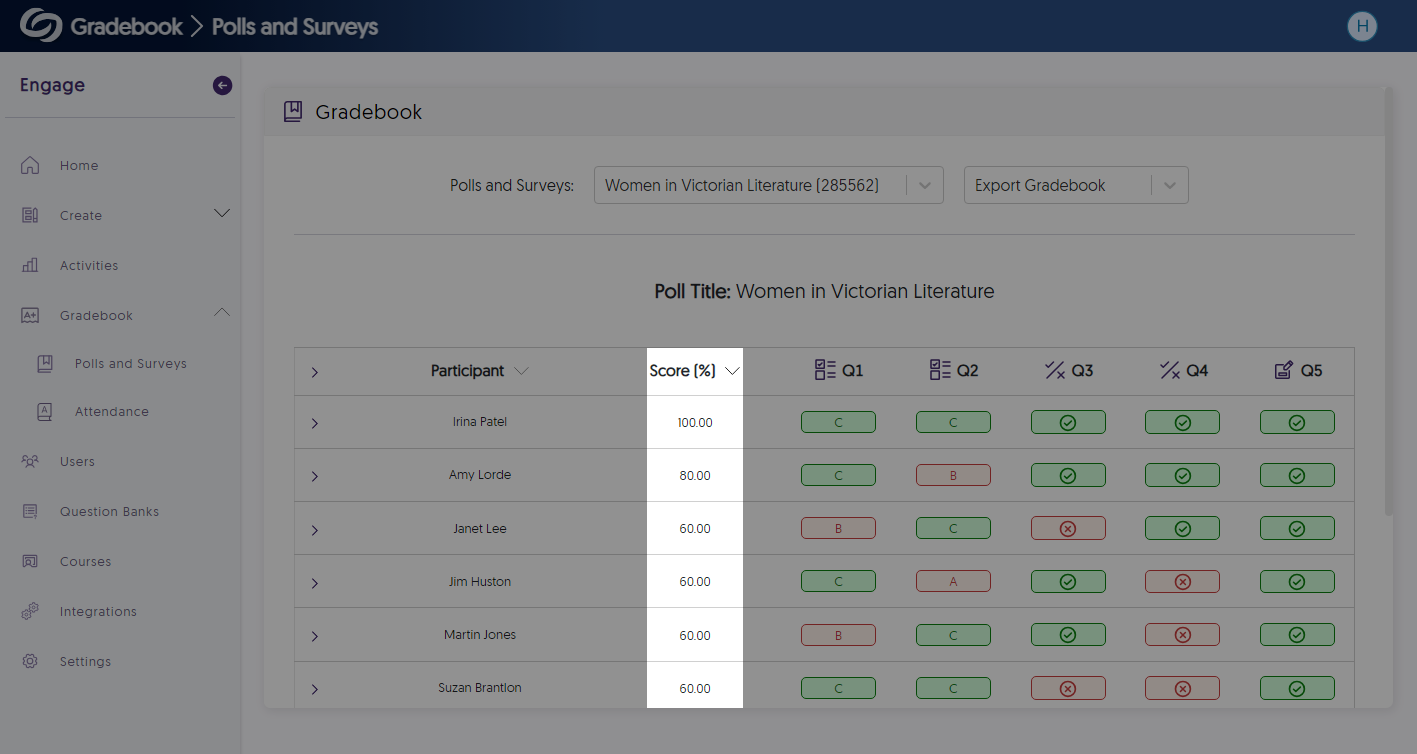This screenshot has height=754, width=1417.
Task: Open the Export Gradebook dropdown
Action: [1075, 185]
